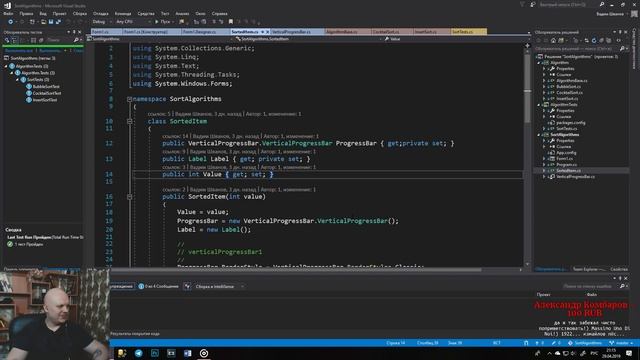The width and height of the screenshot is (640, 360).
Task: Collapse the SortedItem constructor code block
Action: pyautogui.click(x=129, y=196)
